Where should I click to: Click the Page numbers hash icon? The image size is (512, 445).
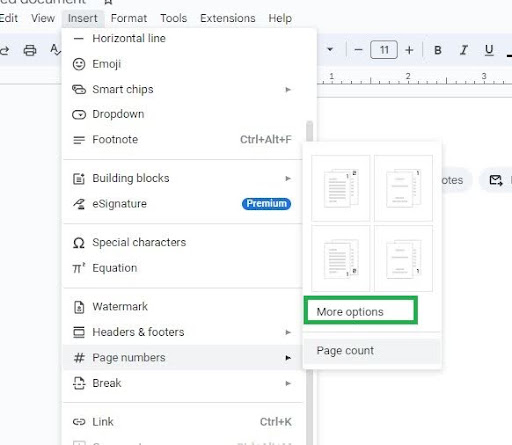click(79, 358)
